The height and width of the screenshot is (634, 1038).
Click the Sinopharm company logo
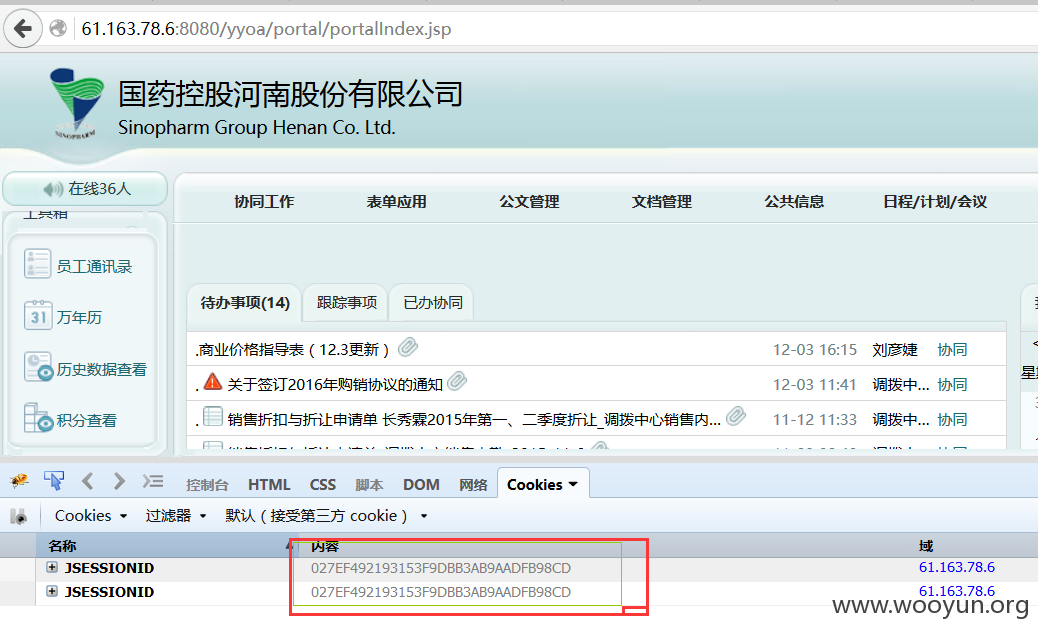coord(77,103)
